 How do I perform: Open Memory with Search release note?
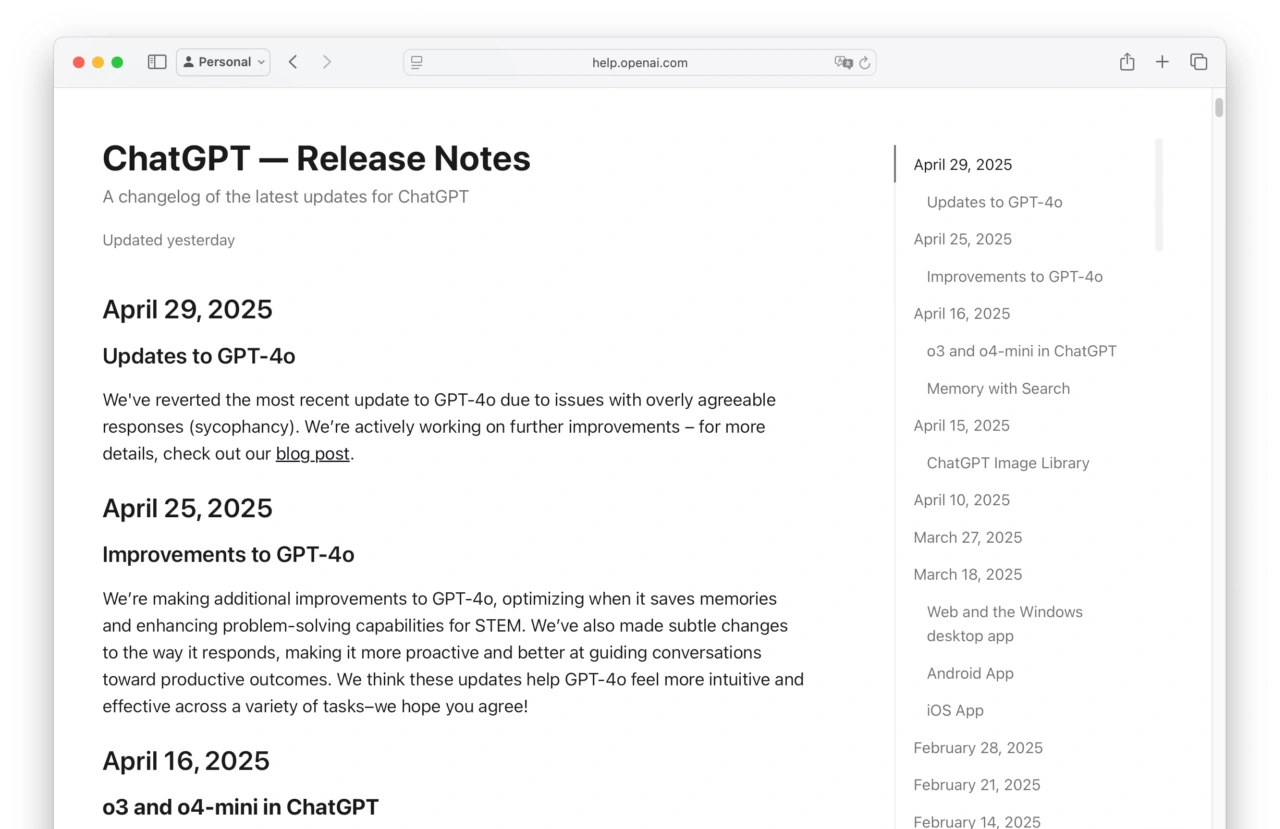coord(998,388)
